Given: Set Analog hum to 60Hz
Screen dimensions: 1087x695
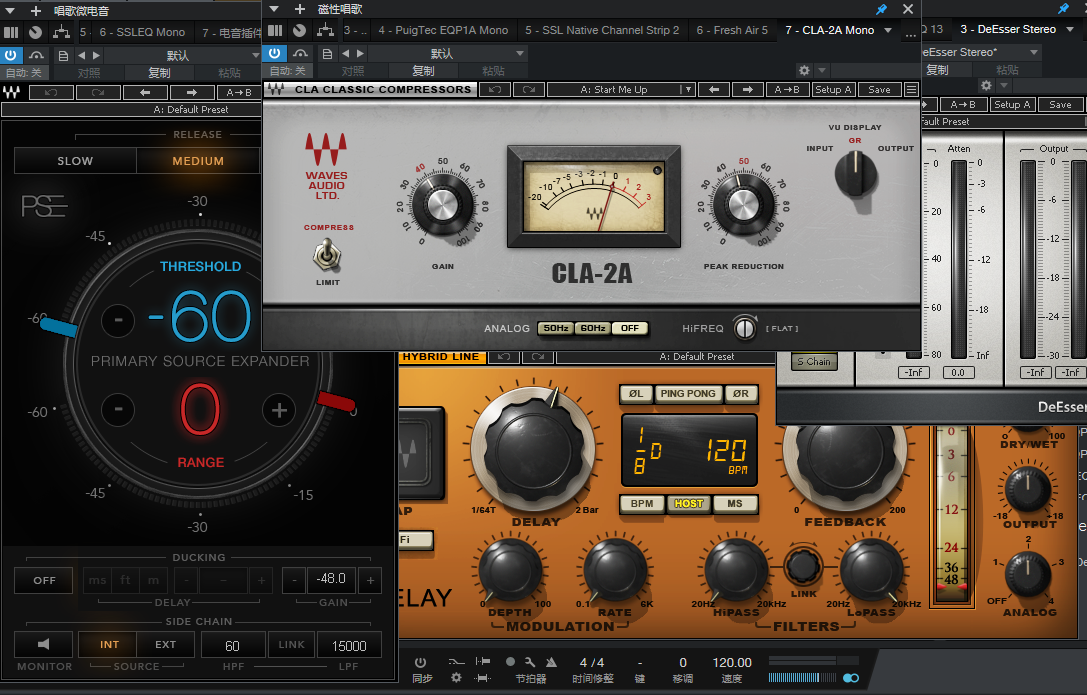Looking at the screenshot, I should pos(593,328).
